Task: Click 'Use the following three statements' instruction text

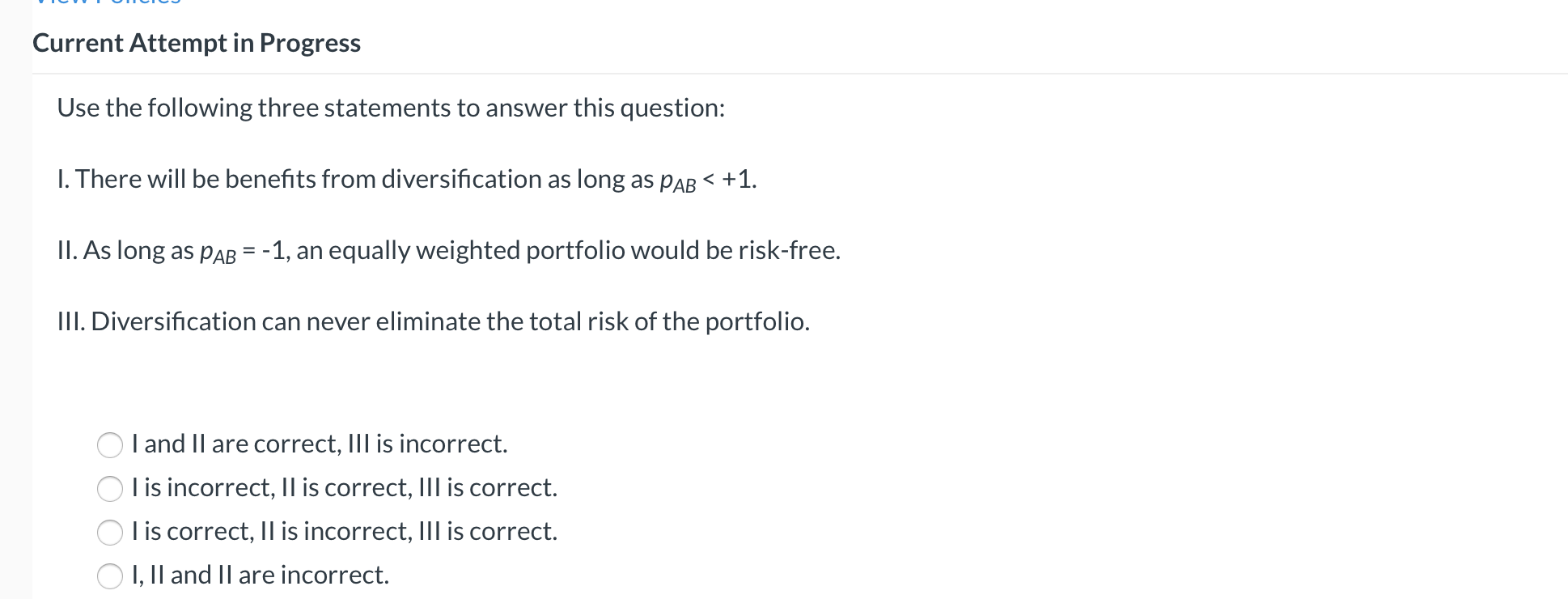Action: pos(391,108)
